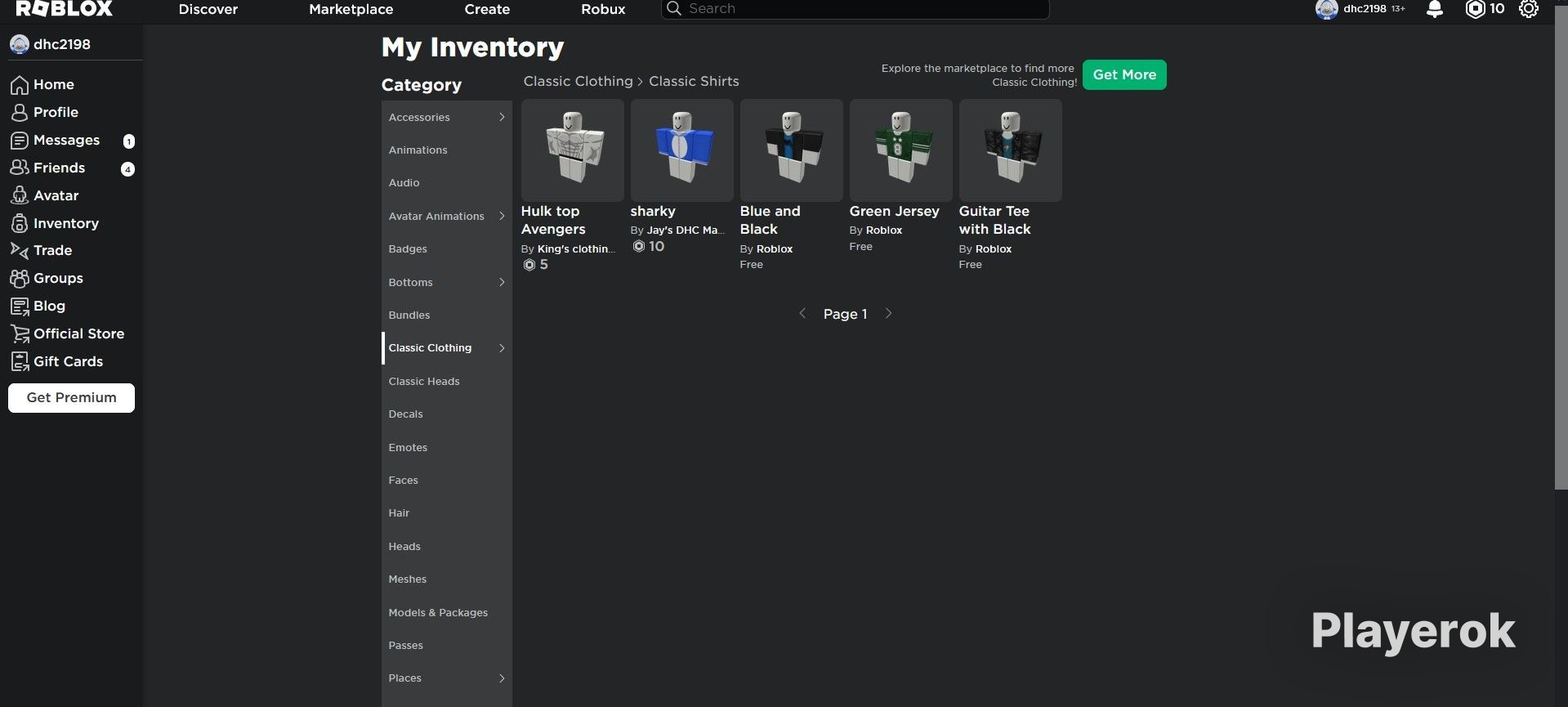Screen dimensions: 1568x707
Task: Click the unread Messages count badge
Action: [128, 141]
